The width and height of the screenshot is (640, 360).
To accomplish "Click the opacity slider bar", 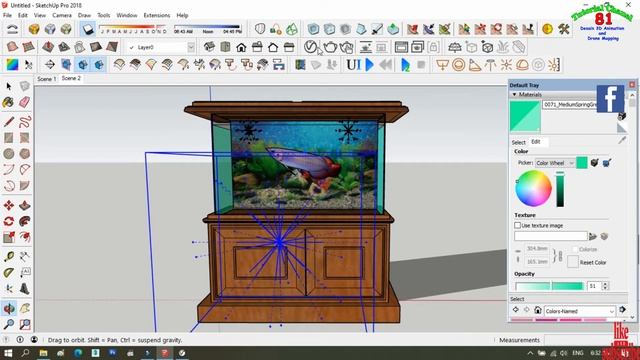I will (x=549, y=286).
